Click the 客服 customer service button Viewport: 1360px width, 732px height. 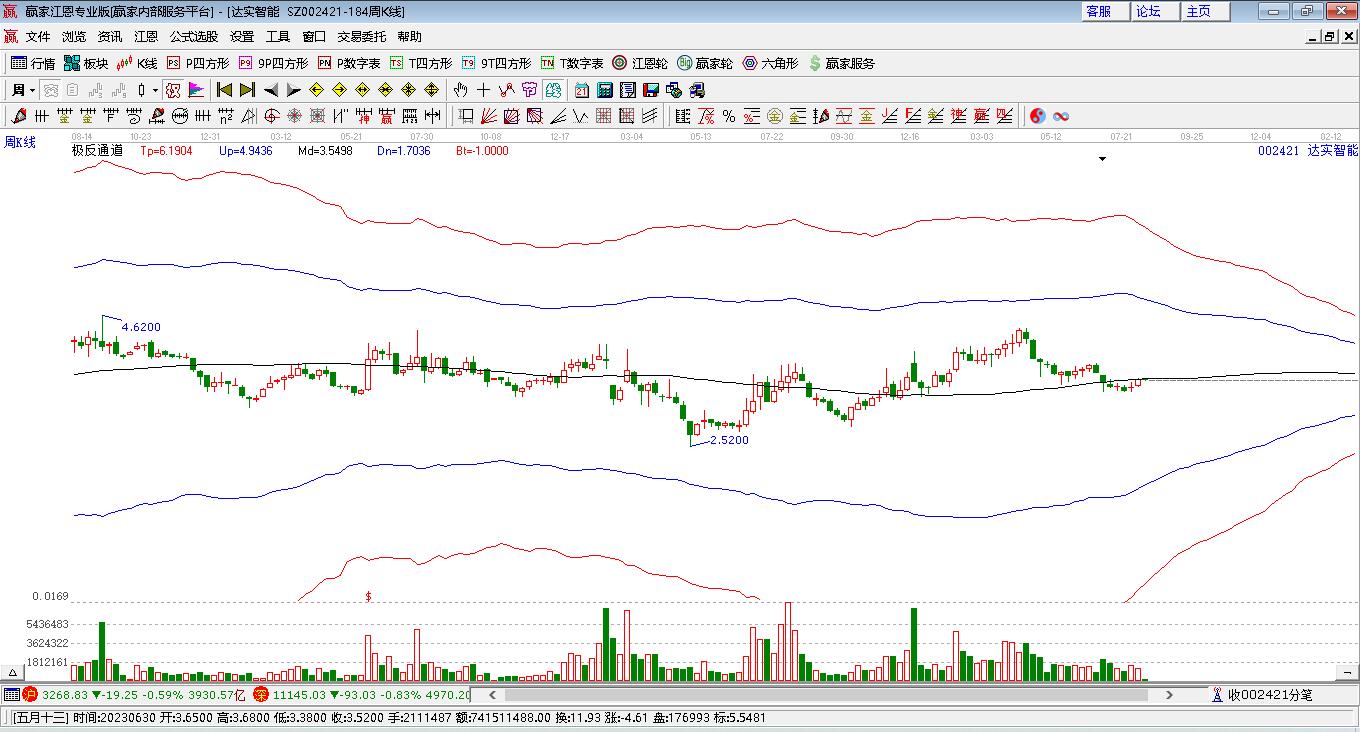1098,11
